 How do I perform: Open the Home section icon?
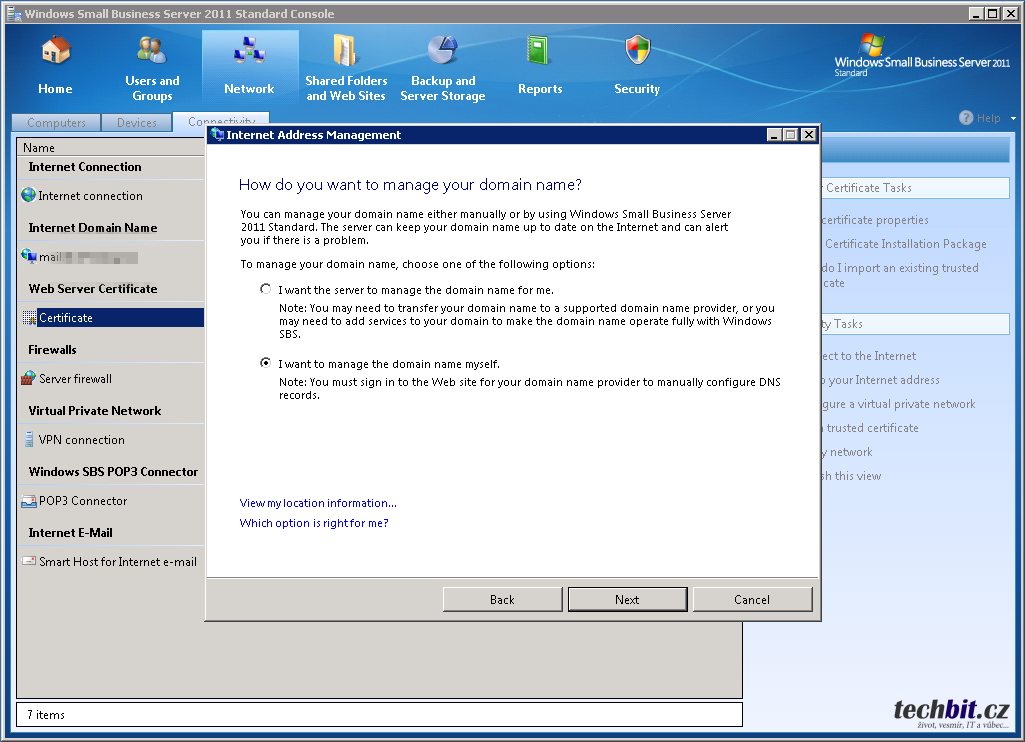tap(55, 51)
